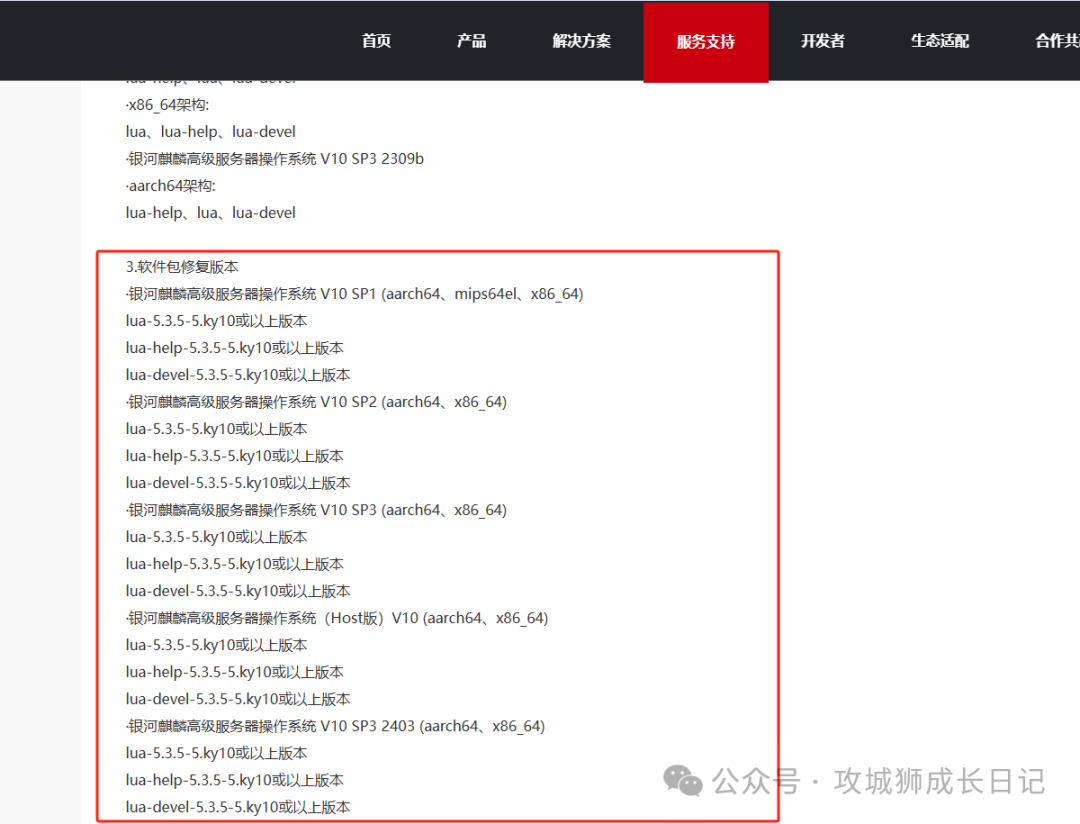Click lua-5.3.5-5.ky10 line under V10 SP3 2403
The height and width of the screenshot is (824, 1080).
[216, 754]
